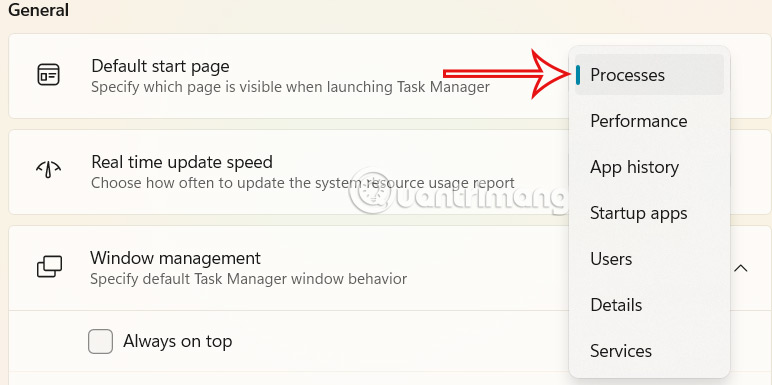The image size is (772, 385).
Task: Click 'Specify default Task Manager window behavior' text
Action: pos(249,279)
